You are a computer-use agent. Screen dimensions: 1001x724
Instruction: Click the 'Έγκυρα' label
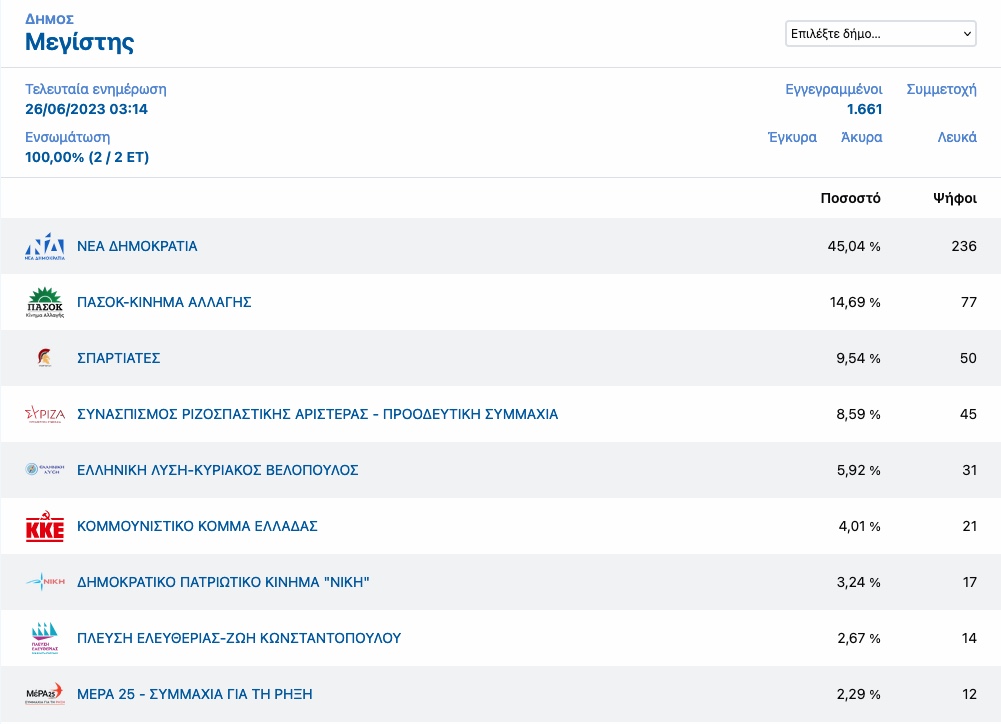[792, 137]
